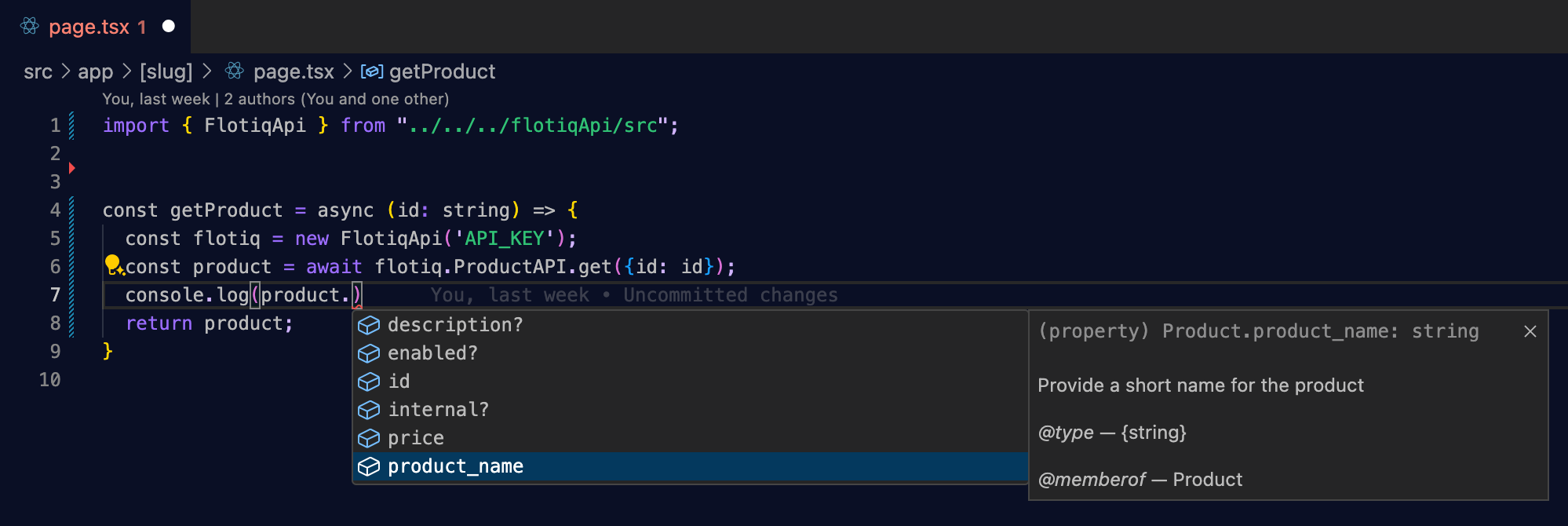The height and width of the screenshot is (526, 1568).
Task: Open the page.tsx breadcrumb item
Action: [294, 71]
